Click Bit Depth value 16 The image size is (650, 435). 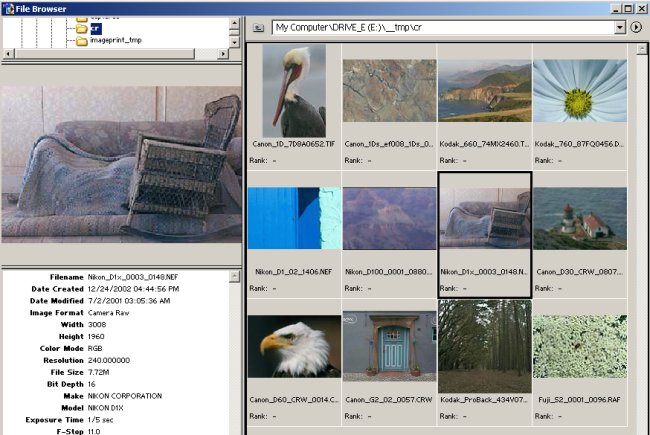point(92,384)
